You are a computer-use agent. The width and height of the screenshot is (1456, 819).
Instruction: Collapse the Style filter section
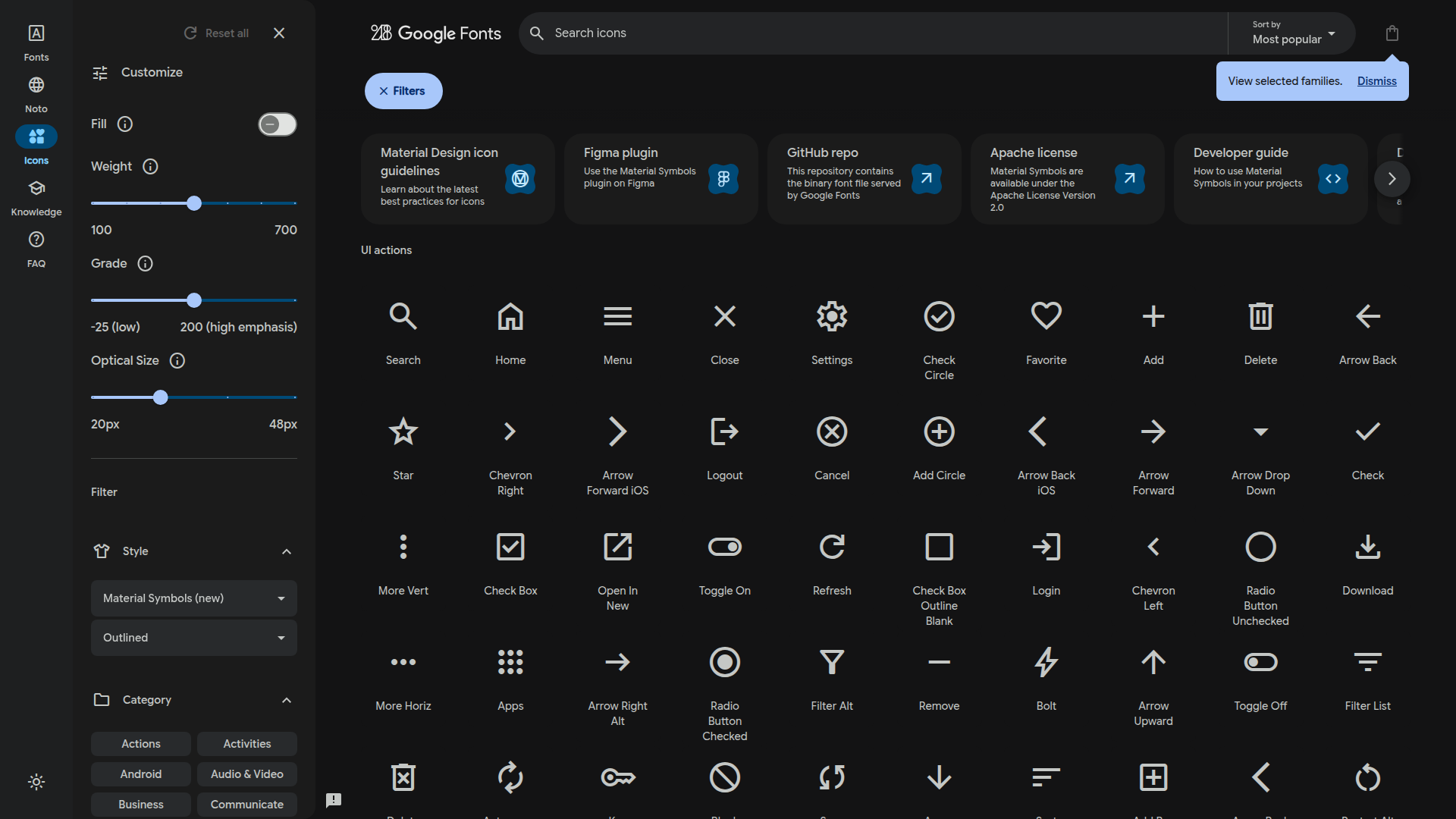tap(287, 551)
